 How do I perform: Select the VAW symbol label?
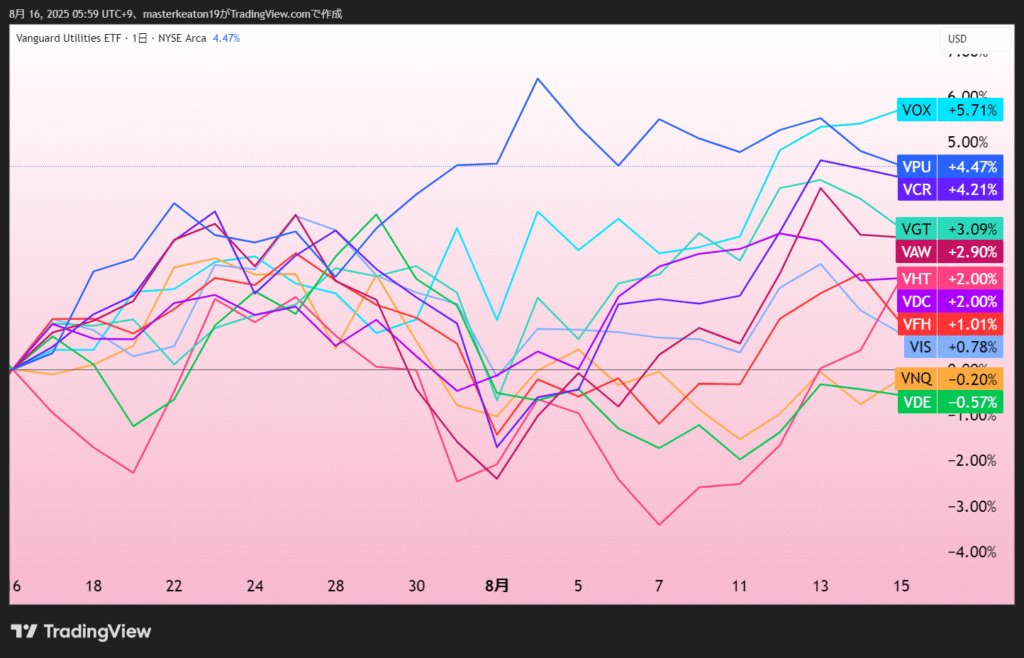[x=917, y=251]
